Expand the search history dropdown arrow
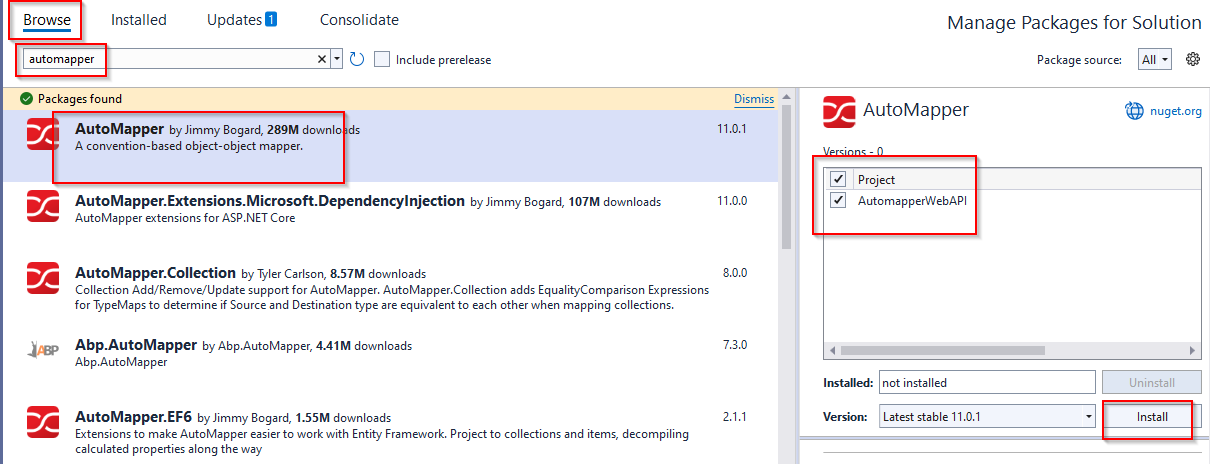This screenshot has height=464, width=1210. click(x=337, y=60)
